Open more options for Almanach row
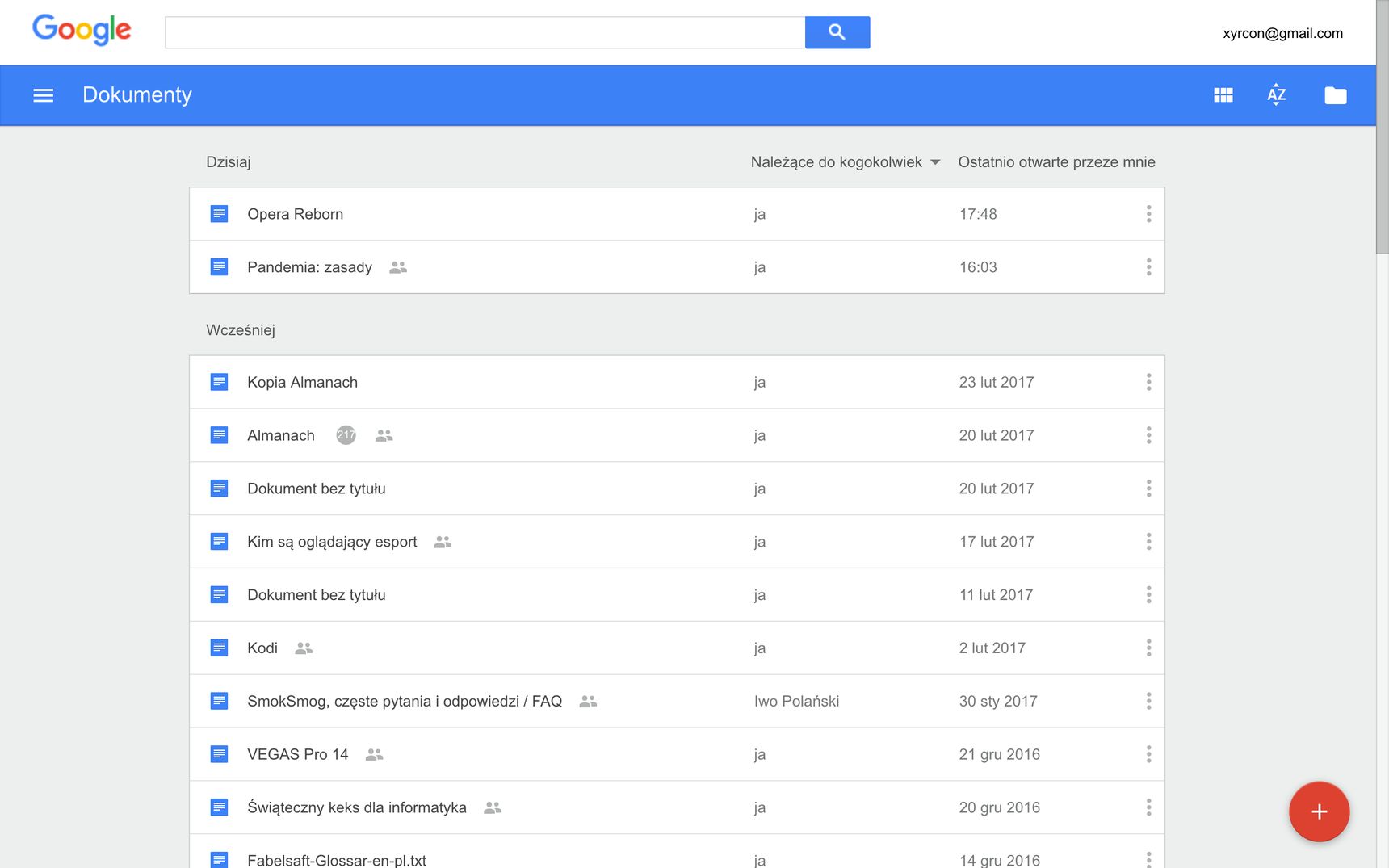 click(x=1148, y=435)
